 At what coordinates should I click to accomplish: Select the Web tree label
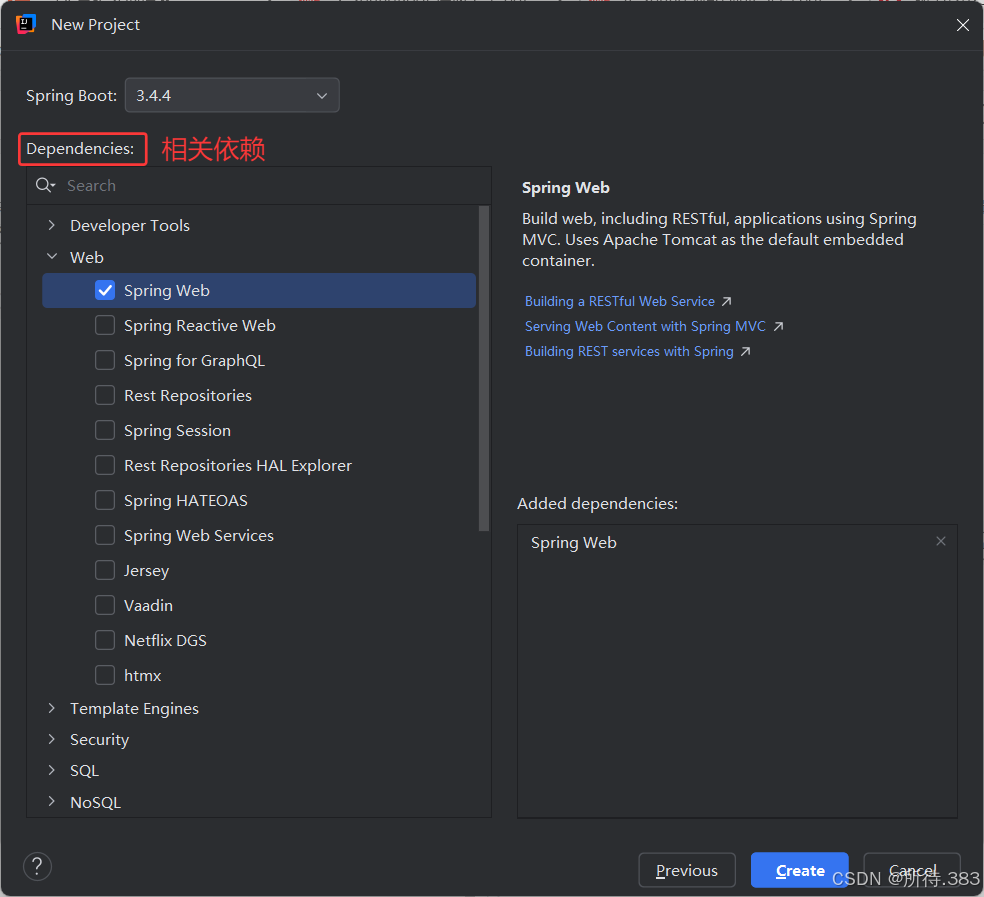click(87, 257)
